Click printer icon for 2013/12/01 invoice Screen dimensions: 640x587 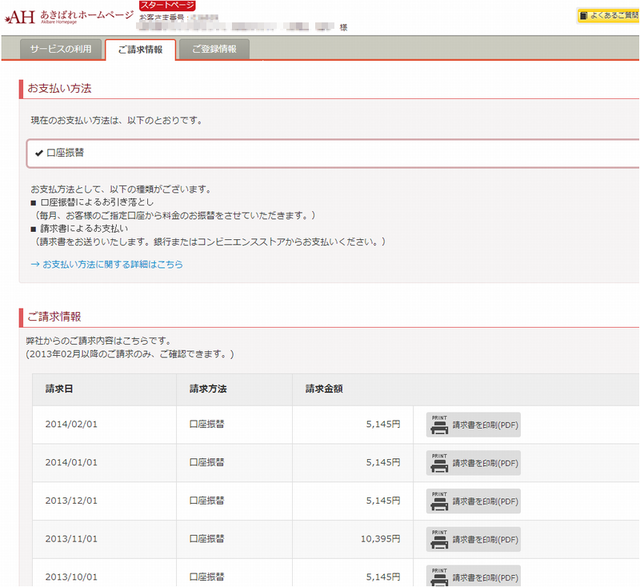438,502
